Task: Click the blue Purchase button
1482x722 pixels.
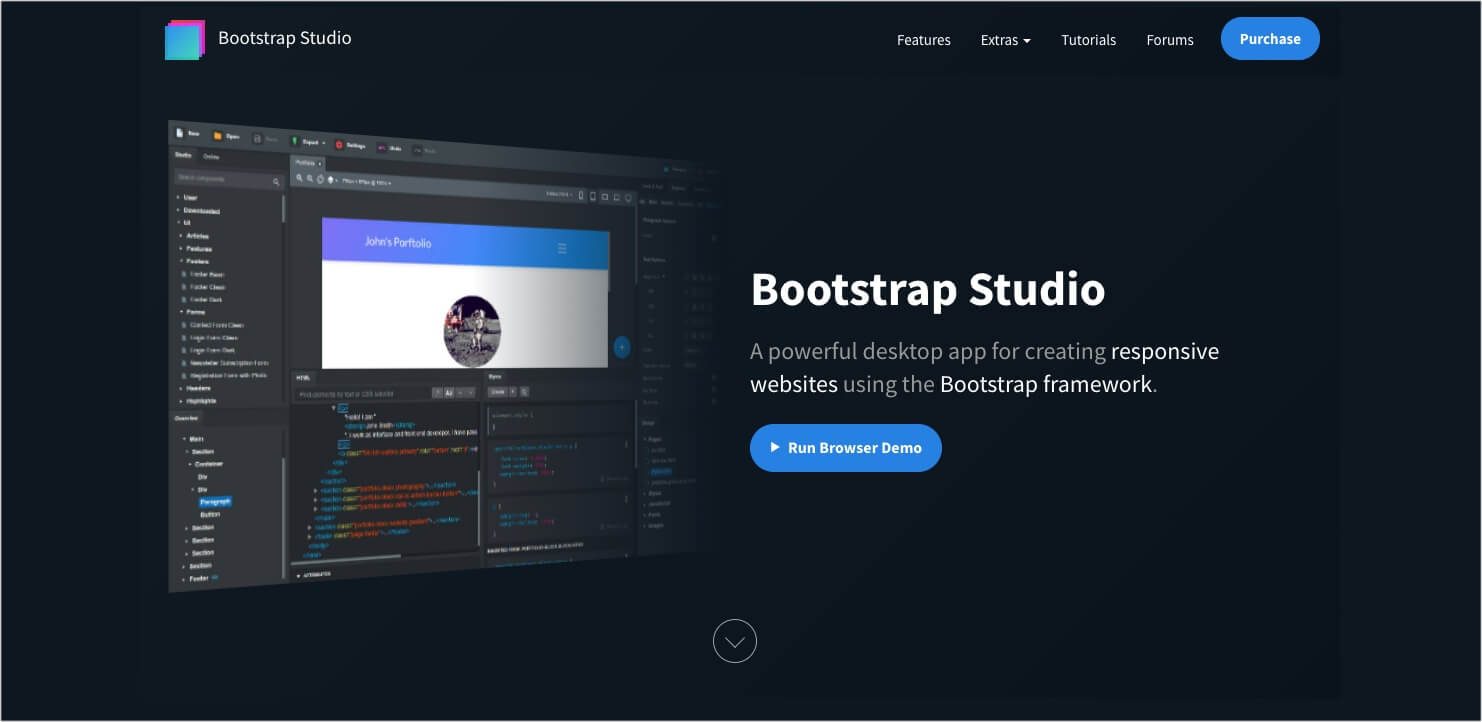Action: (1270, 39)
